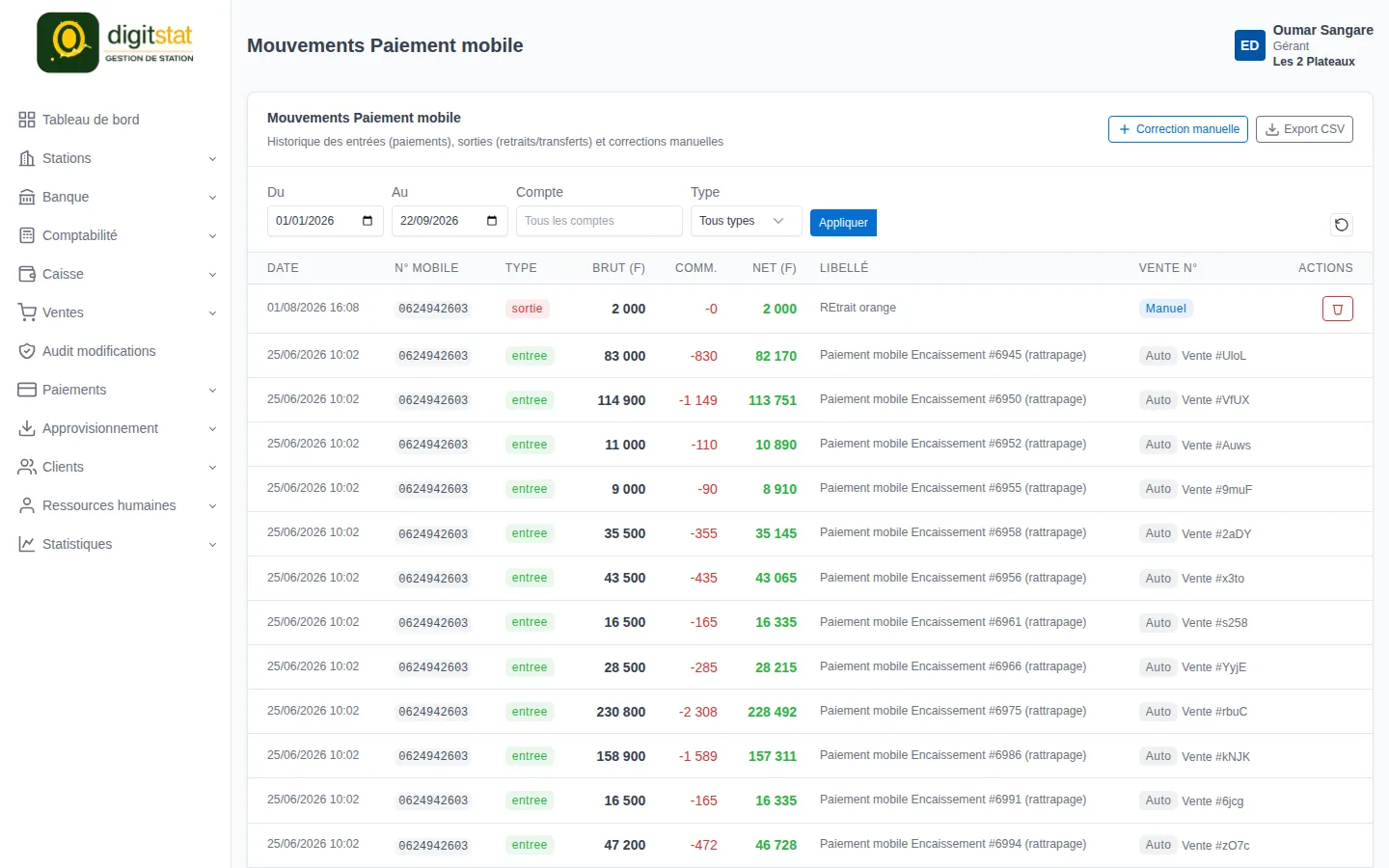The image size is (1389, 868).
Task: Expand the Comptabilité submenu chevron
Action: (x=212, y=236)
